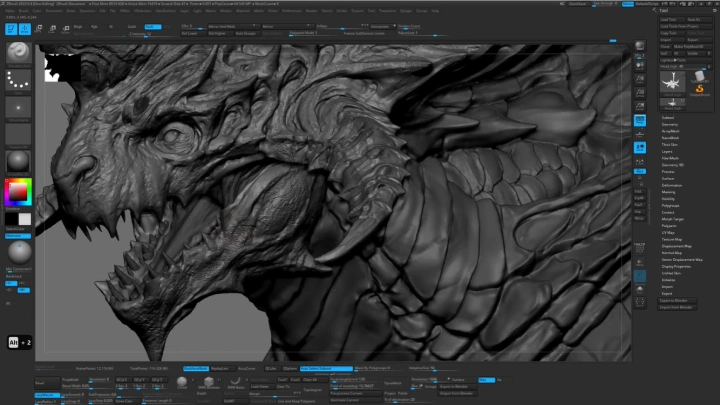Toggle the Auto Select Subtool button
This screenshot has height=405, width=720.
[x=326, y=368]
